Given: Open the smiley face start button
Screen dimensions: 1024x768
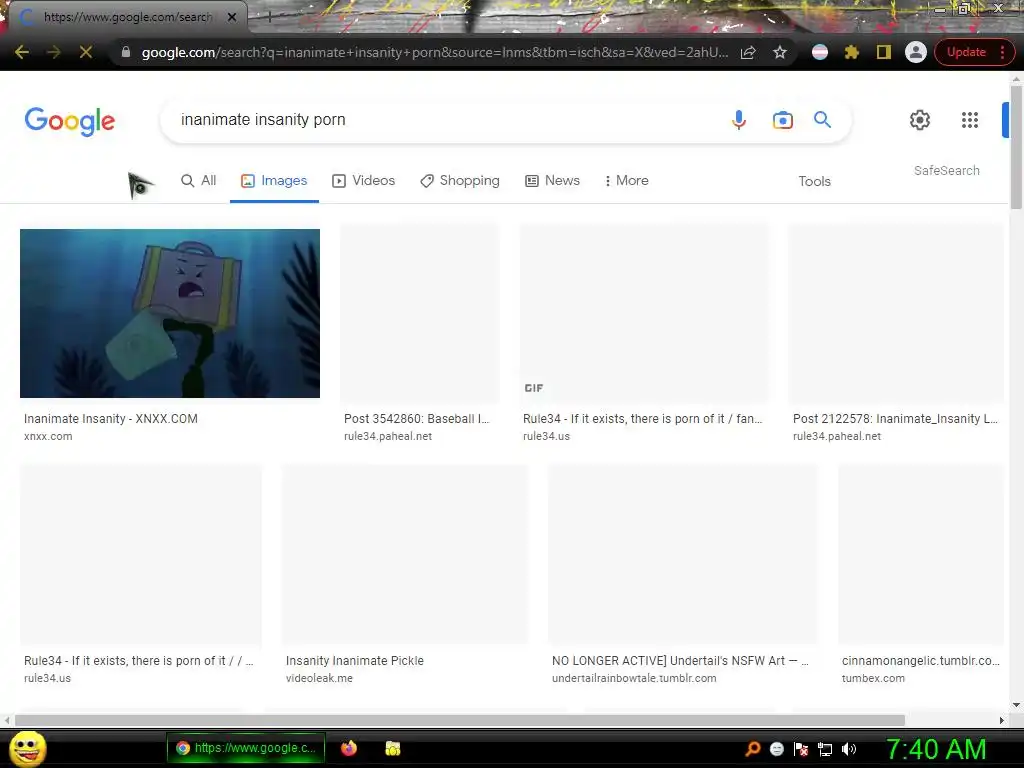Looking at the screenshot, I should 28,748.
